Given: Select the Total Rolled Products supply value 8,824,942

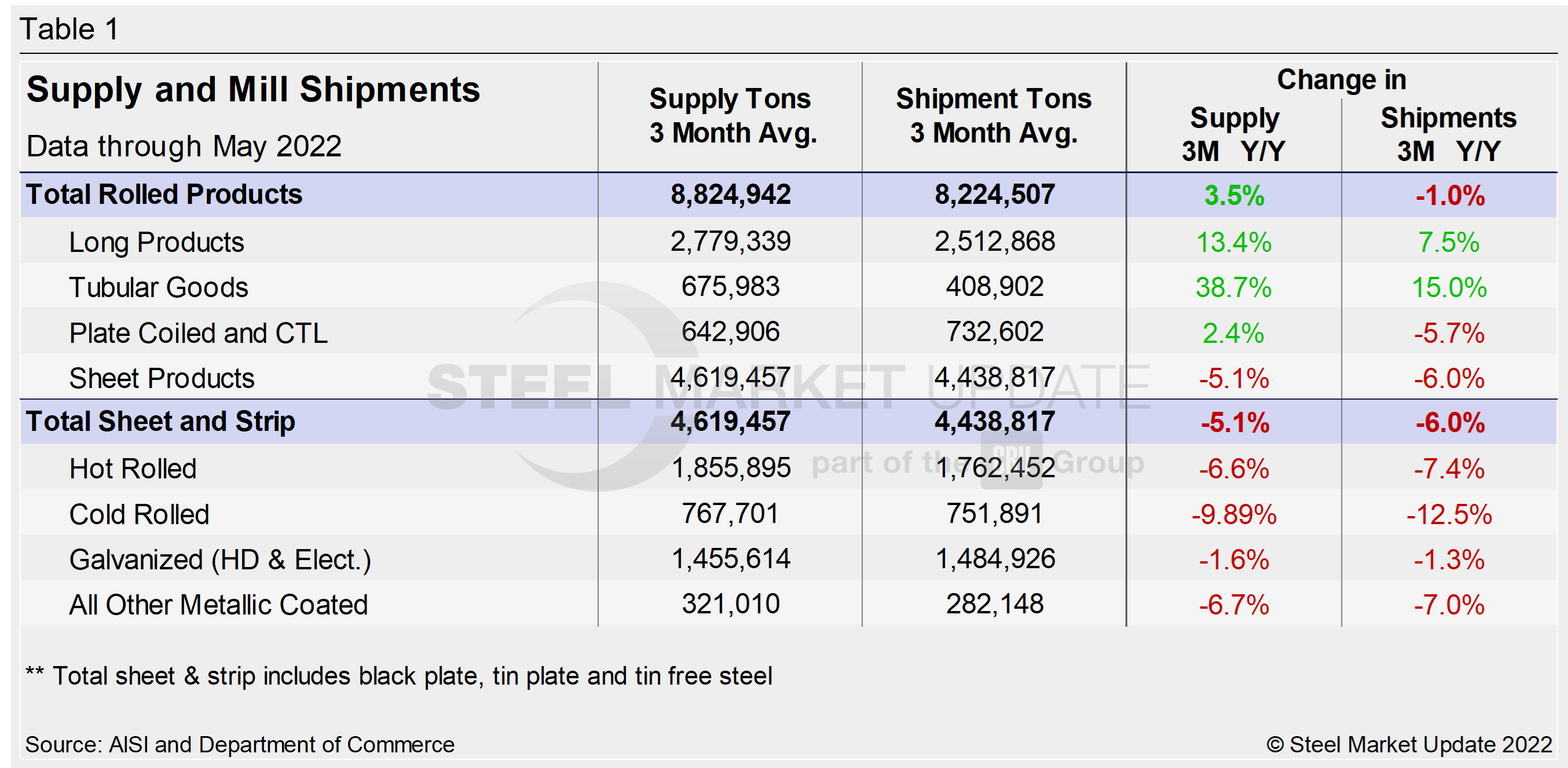Looking at the screenshot, I should [730, 194].
